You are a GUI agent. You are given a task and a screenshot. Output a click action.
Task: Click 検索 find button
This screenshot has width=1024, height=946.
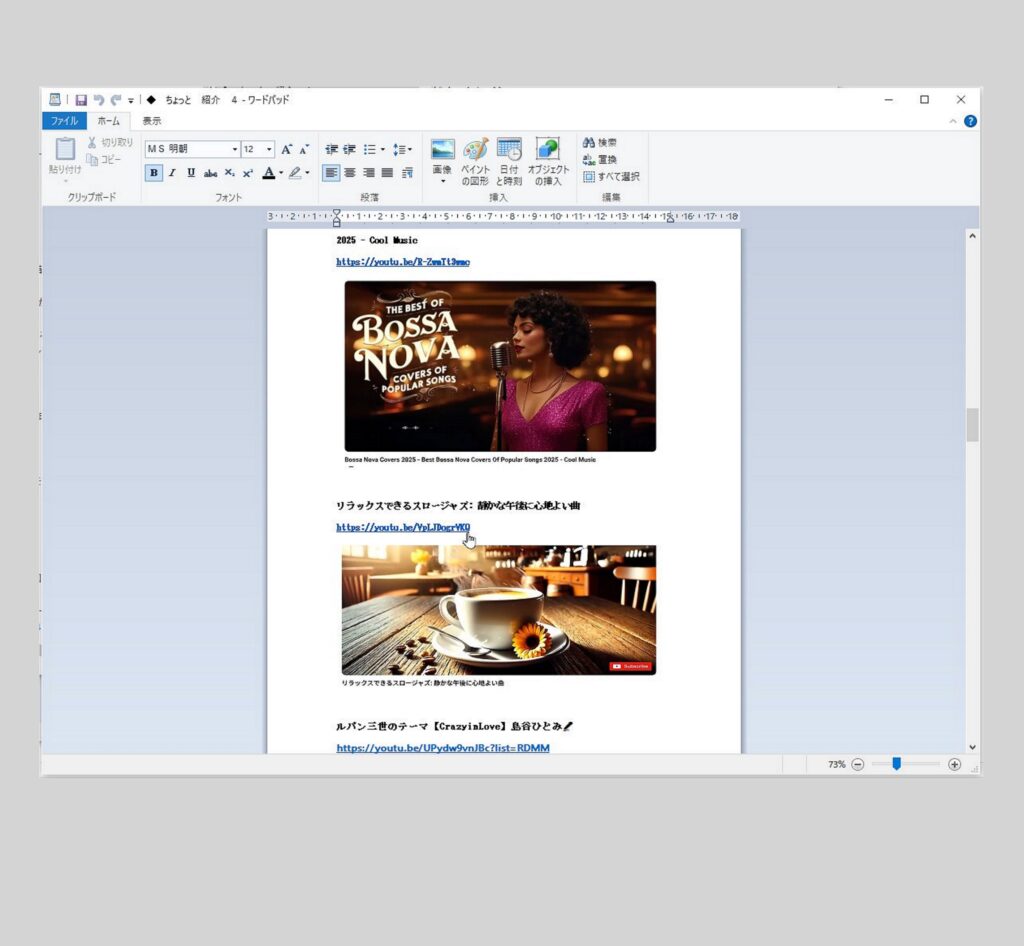coord(600,142)
